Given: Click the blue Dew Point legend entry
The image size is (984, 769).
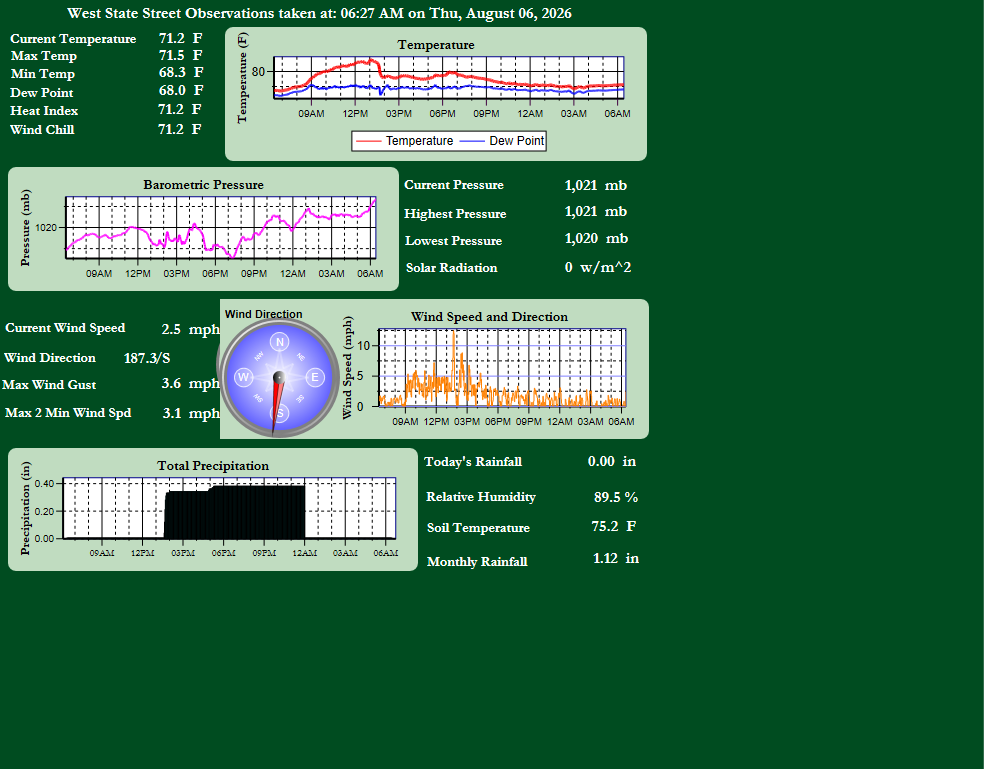Looking at the screenshot, I should coord(502,141).
